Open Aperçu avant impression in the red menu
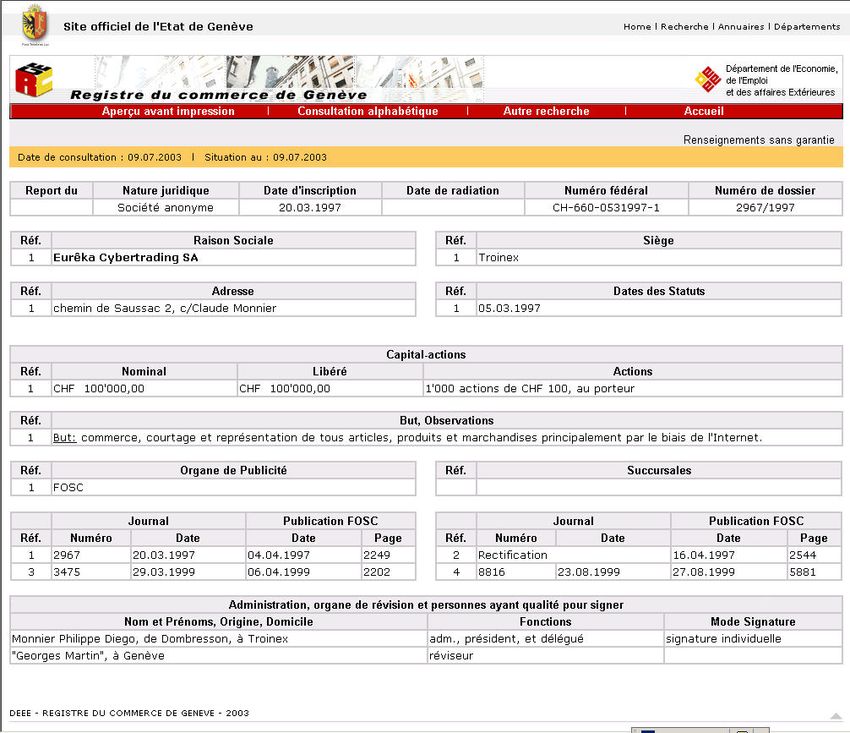Viewport: 850px width, 733px height. point(168,111)
